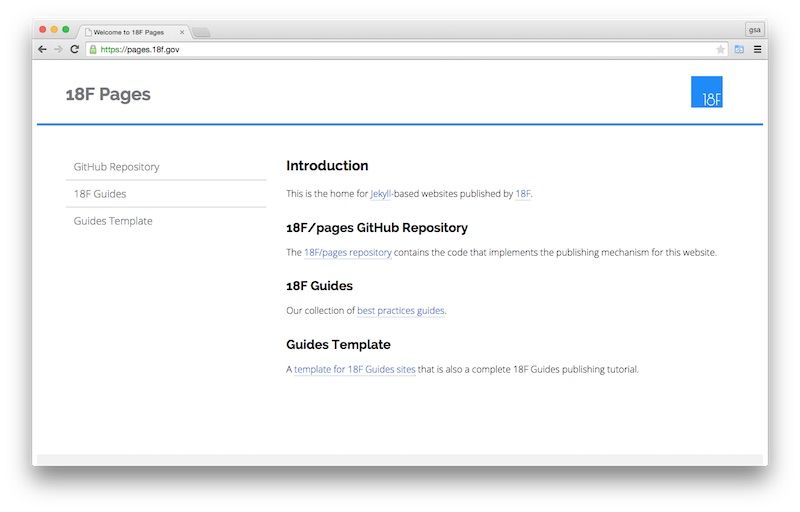
Task: Reload the page with the refresh icon
Action: click(x=74, y=49)
